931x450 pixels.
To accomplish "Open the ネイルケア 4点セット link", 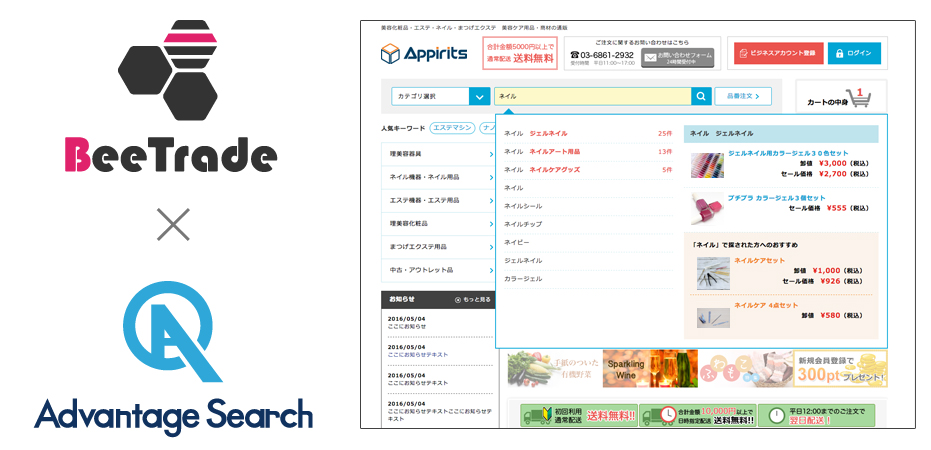I will pos(766,305).
